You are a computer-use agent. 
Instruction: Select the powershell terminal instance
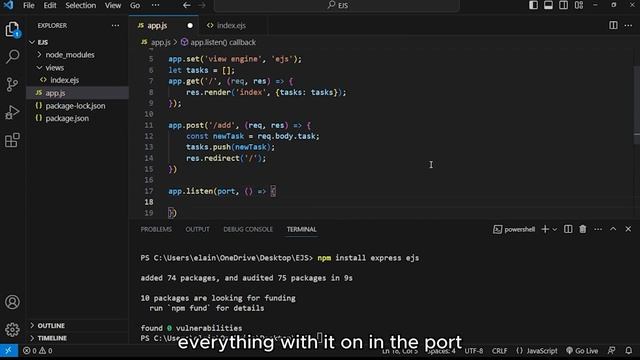pyautogui.click(x=514, y=229)
